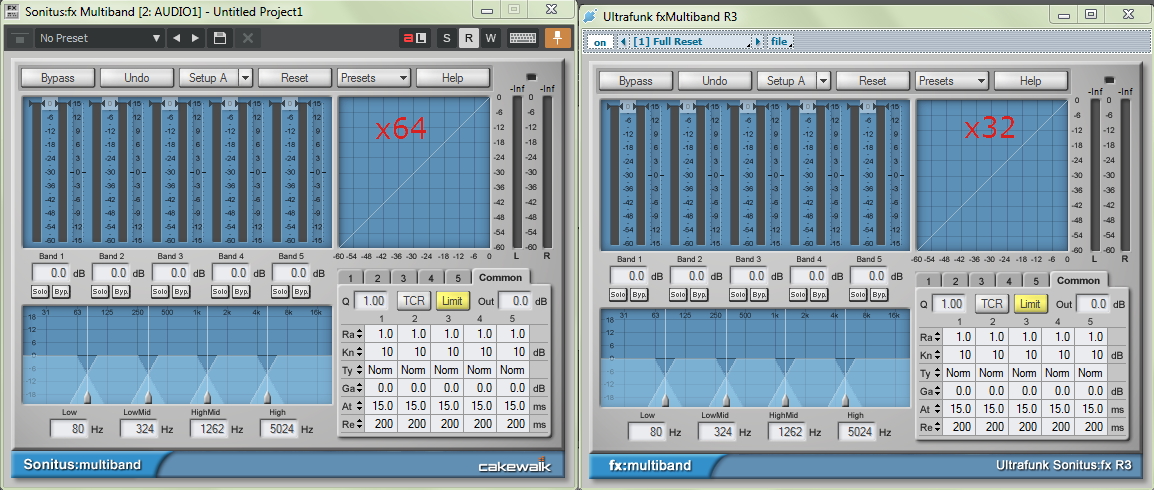The height and width of the screenshot is (490, 1154).
Task: Click the red aL icon in Sonitus toolbar
Action: point(414,38)
